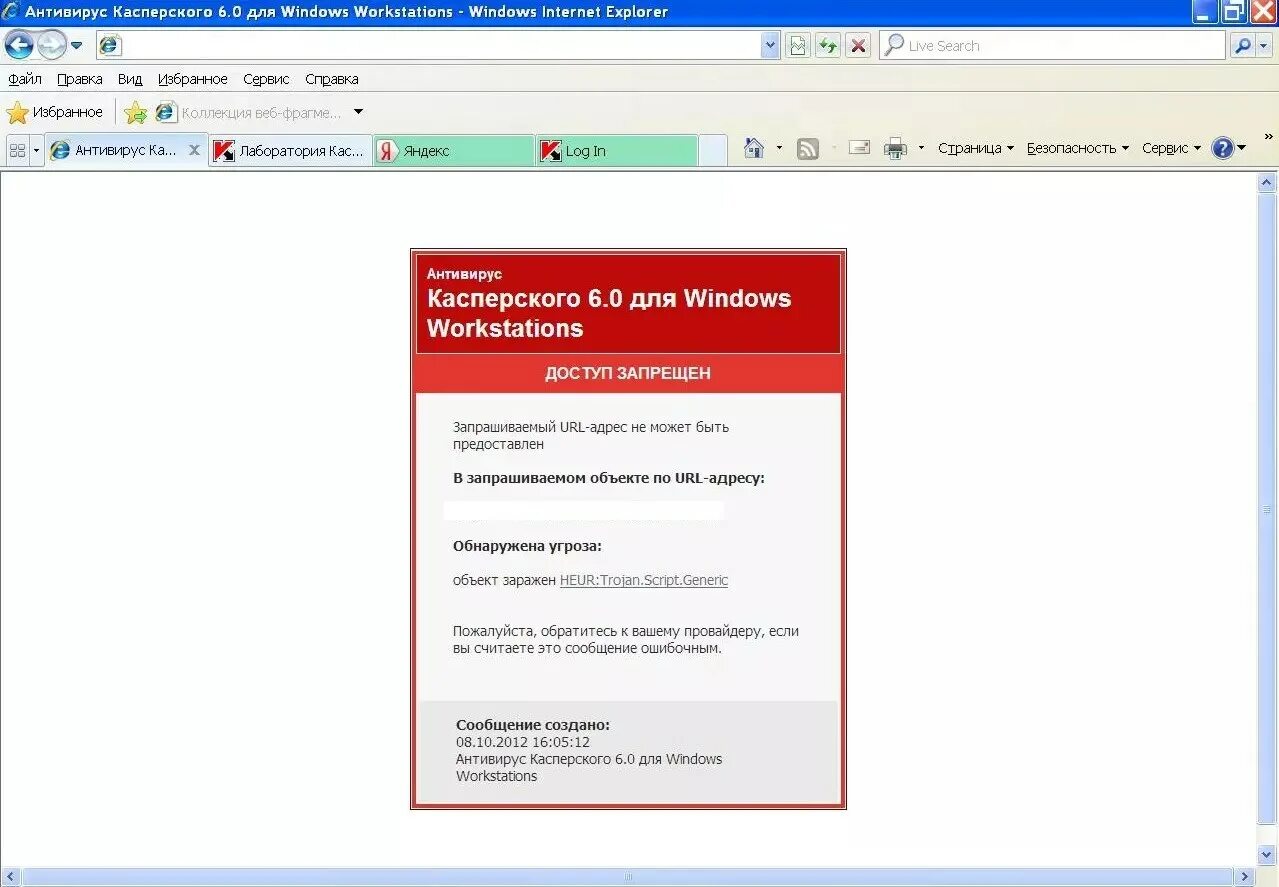Open Коллекция веб-фрагментов link
The height and width of the screenshot is (887, 1279).
click(249, 112)
